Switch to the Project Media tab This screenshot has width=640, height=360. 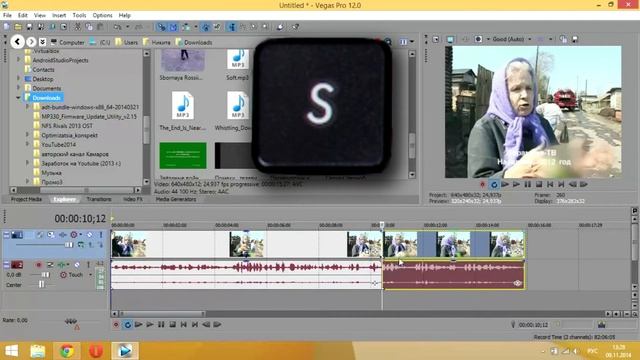(26, 199)
